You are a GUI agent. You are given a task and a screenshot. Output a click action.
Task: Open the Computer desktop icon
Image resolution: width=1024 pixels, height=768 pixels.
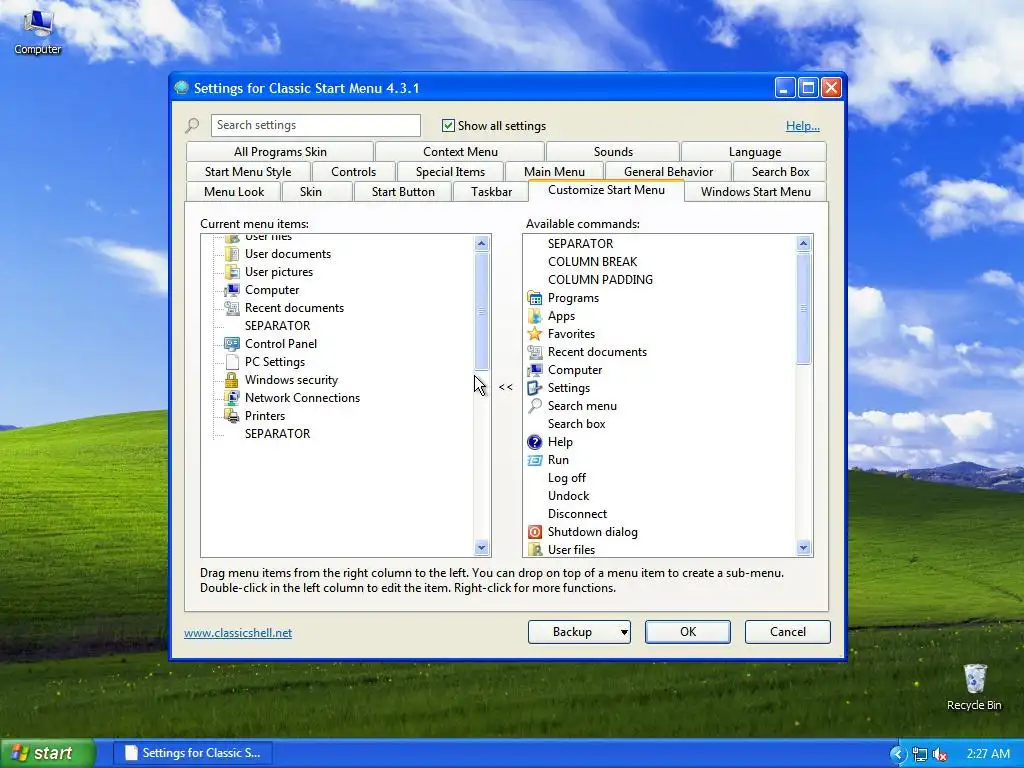[x=38, y=31]
